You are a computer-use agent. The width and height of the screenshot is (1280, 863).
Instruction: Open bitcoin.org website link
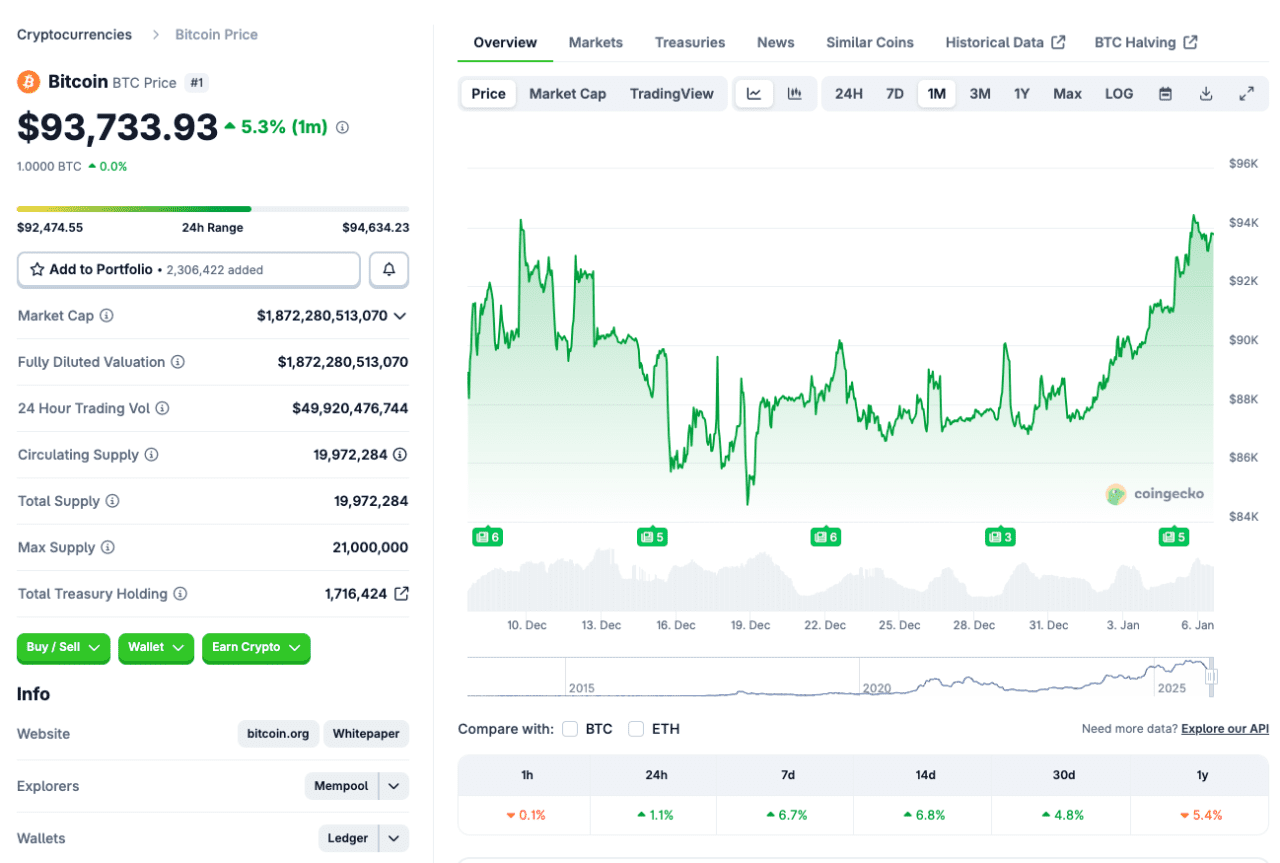coord(279,734)
